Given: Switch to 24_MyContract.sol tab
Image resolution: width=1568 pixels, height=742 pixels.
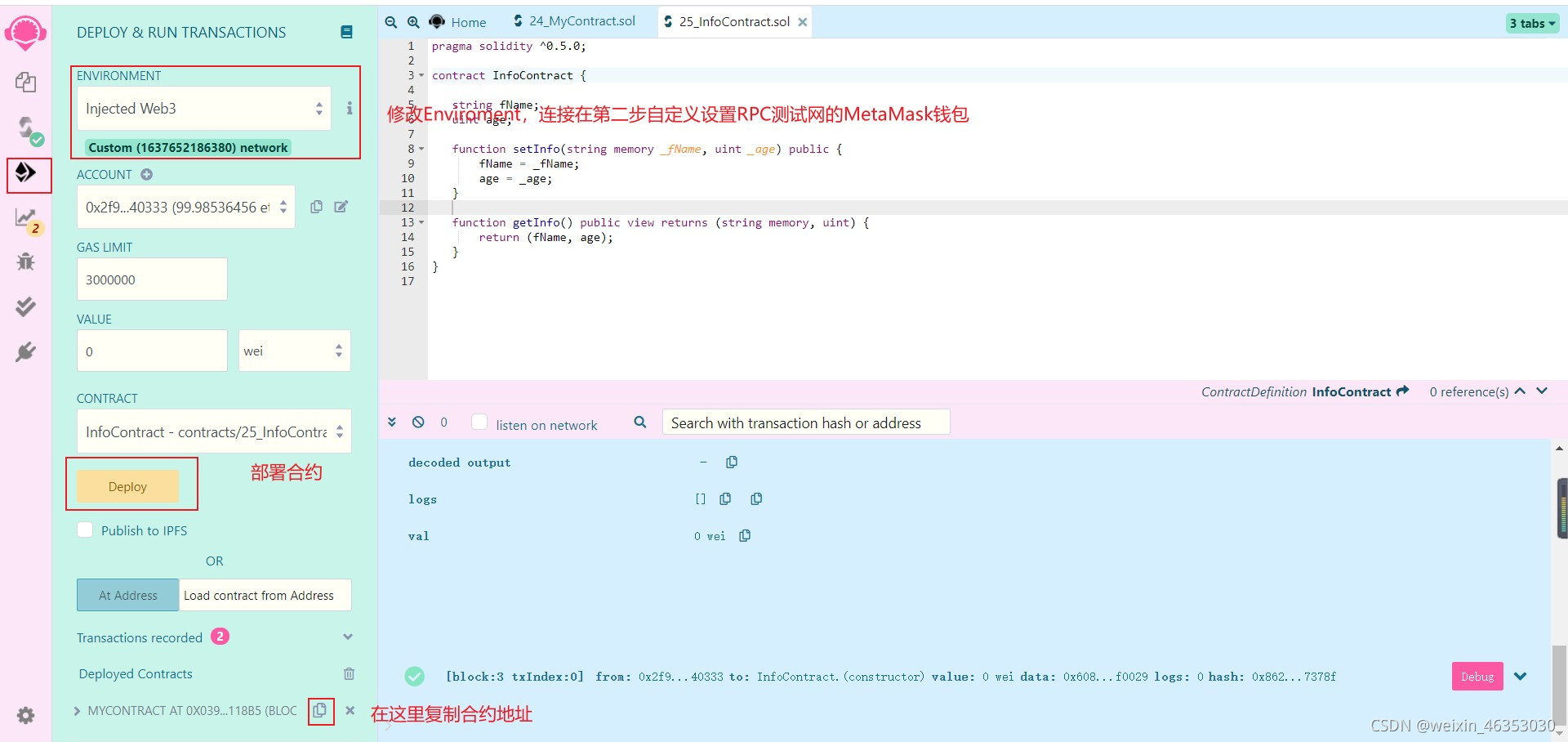Looking at the screenshot, I should click(574, 21).
